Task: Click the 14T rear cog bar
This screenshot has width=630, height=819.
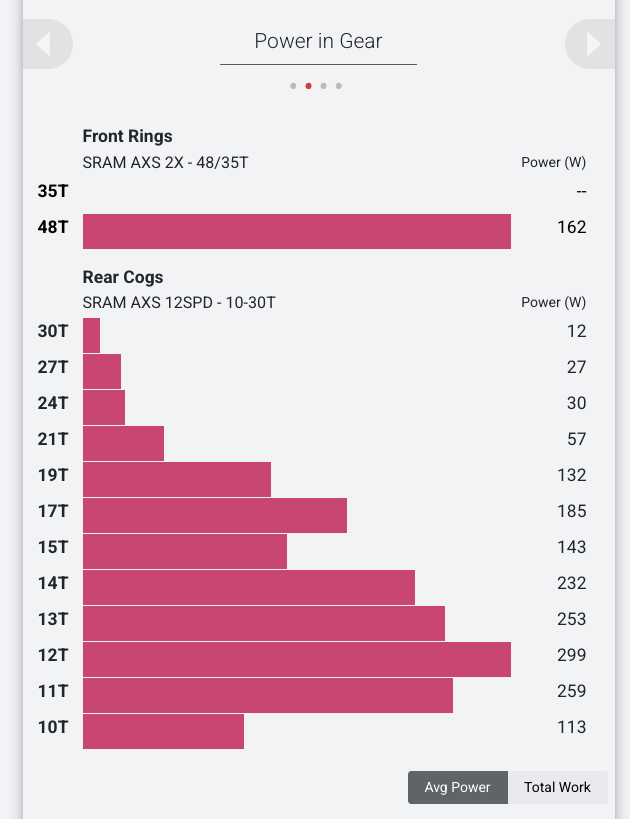Action: 248,587
